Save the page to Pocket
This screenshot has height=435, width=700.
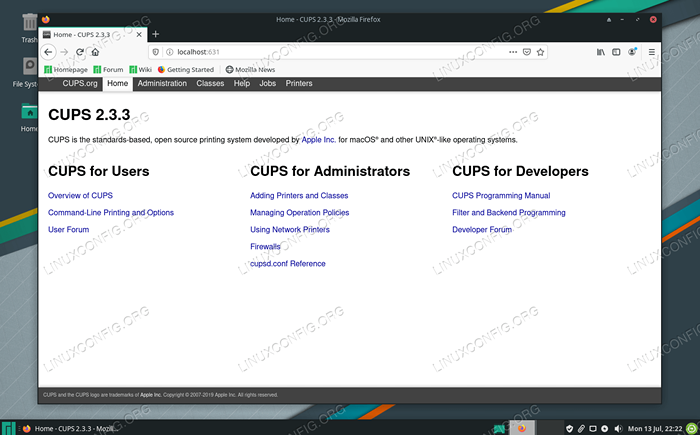[x=527, y=52]
